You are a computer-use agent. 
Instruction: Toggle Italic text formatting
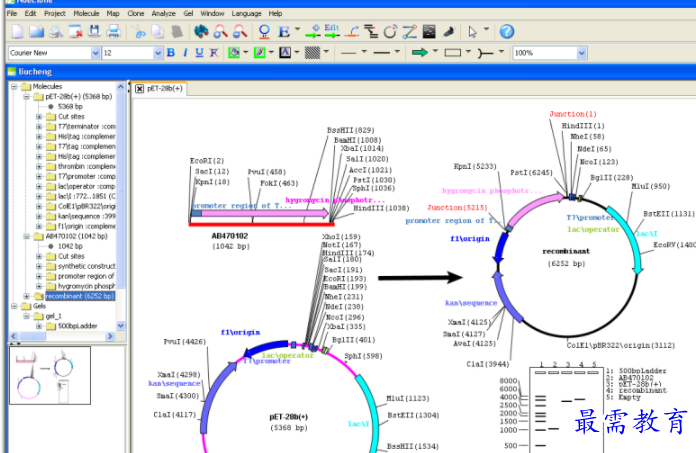[x=186, y=52]
